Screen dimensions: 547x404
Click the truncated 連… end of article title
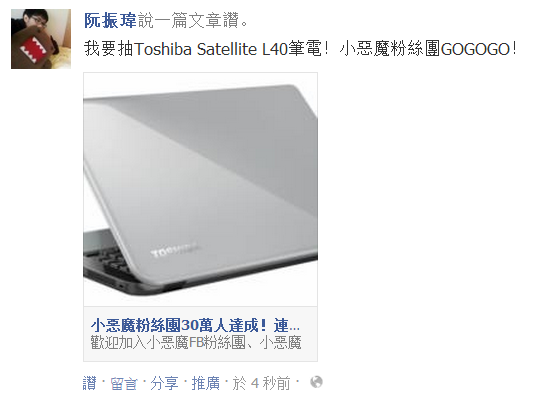coord(287,325)
